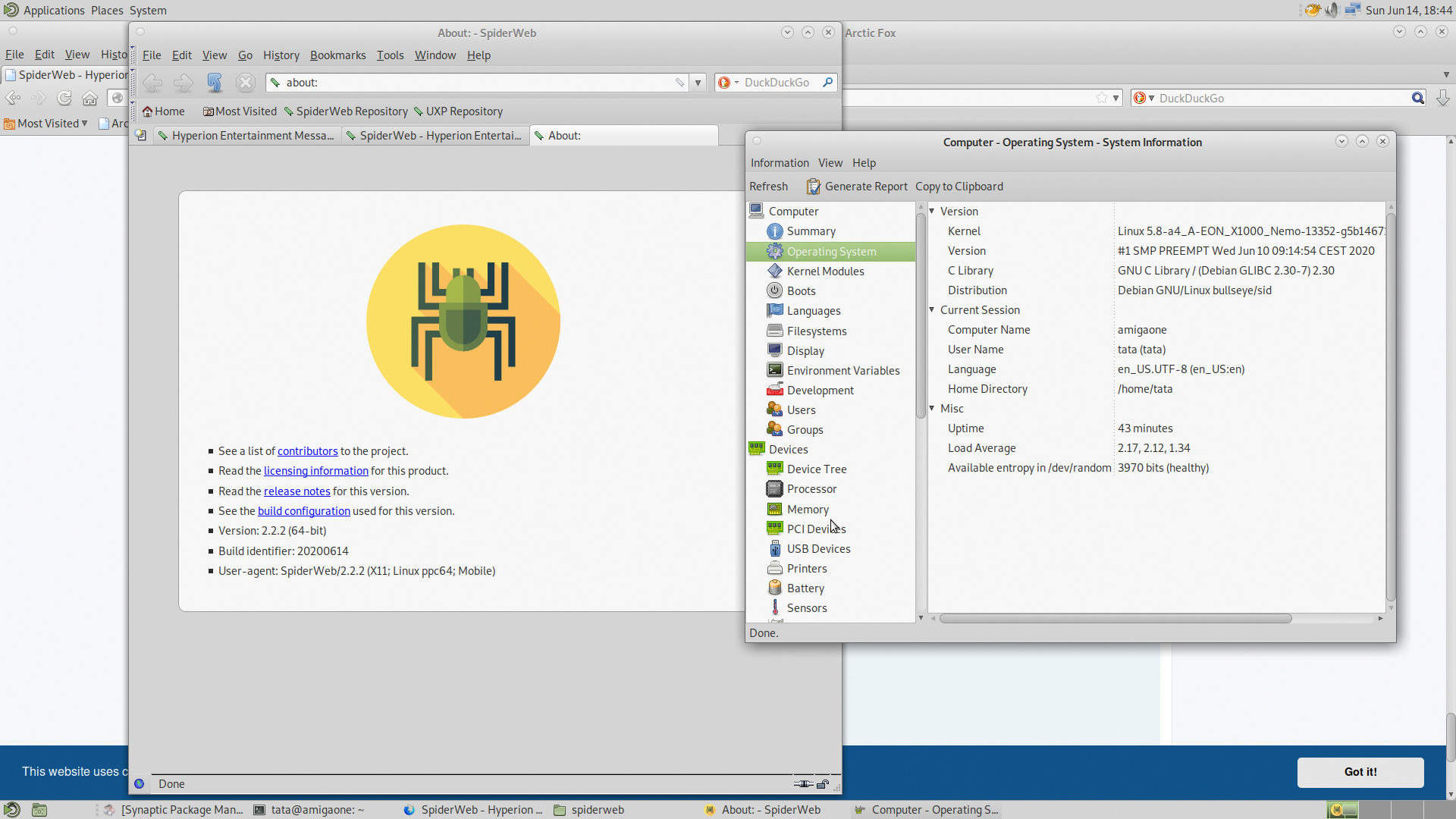Click the SpiderWeb Repository bookmark
Screen dimensions: 1456x819
coord(346,111)
